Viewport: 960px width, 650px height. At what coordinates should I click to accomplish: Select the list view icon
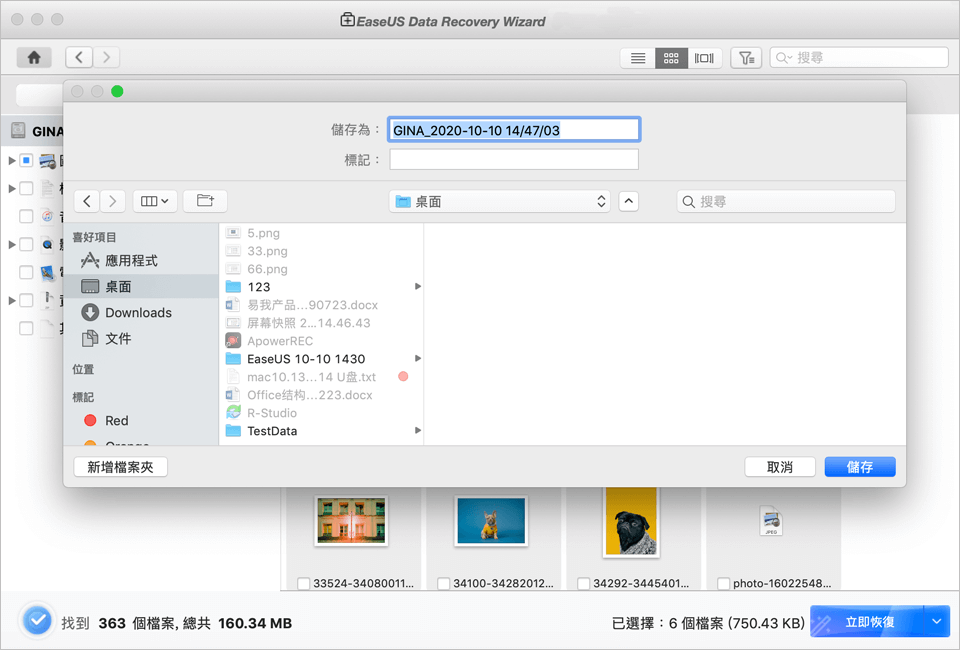637,57
